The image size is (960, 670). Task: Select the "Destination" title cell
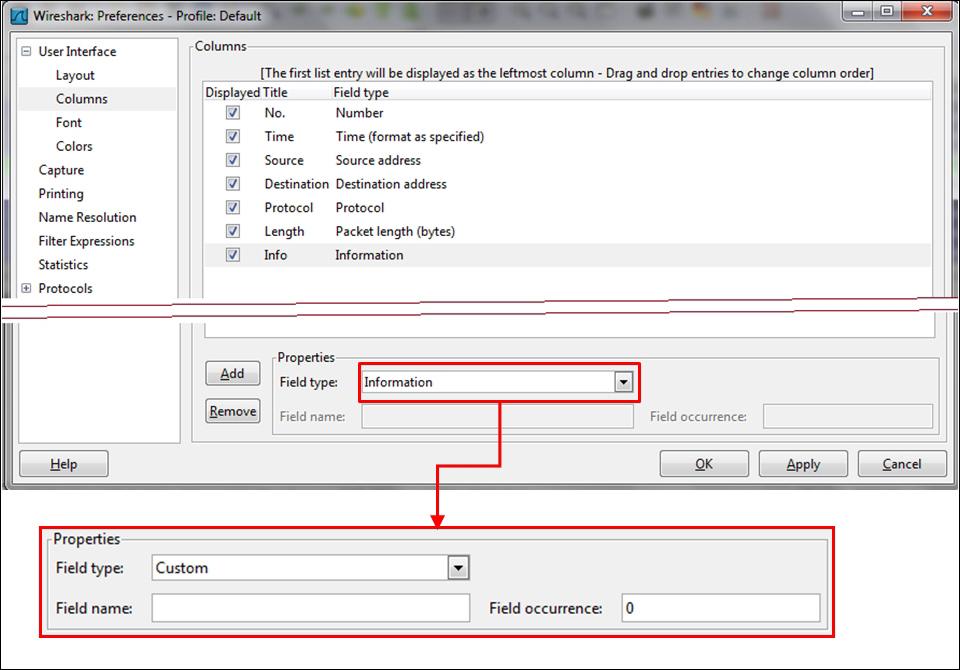[296, 184]
